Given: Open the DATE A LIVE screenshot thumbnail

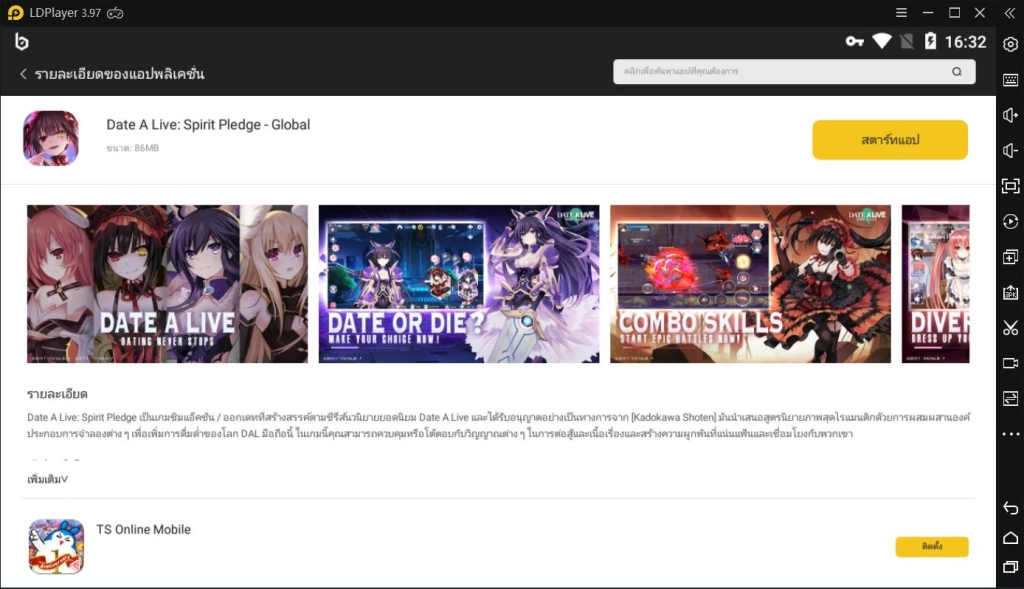Looking at the screenshot, I should [167, 284].
